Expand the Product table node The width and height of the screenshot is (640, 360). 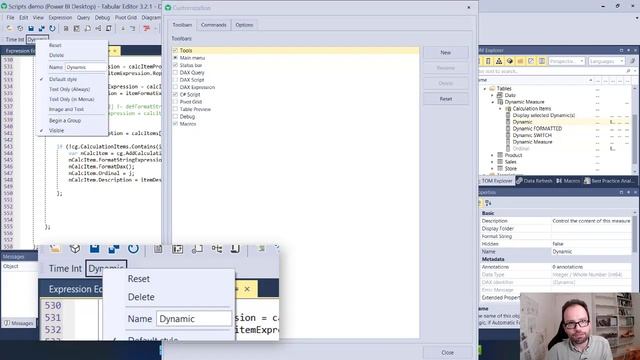point(493,155)
